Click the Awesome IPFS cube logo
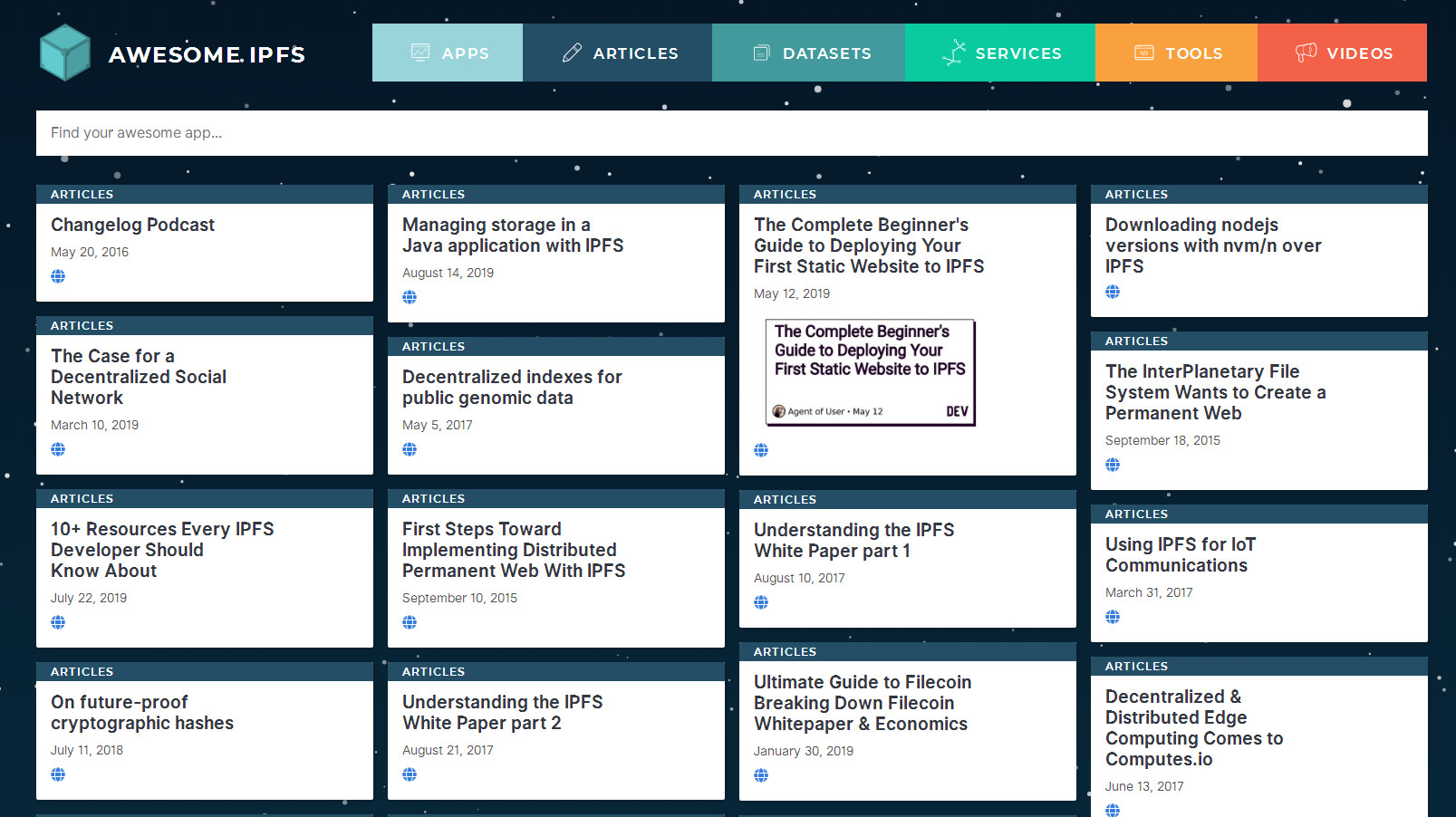This screenshot has width=1456, height=817. (x=65, y=53)
